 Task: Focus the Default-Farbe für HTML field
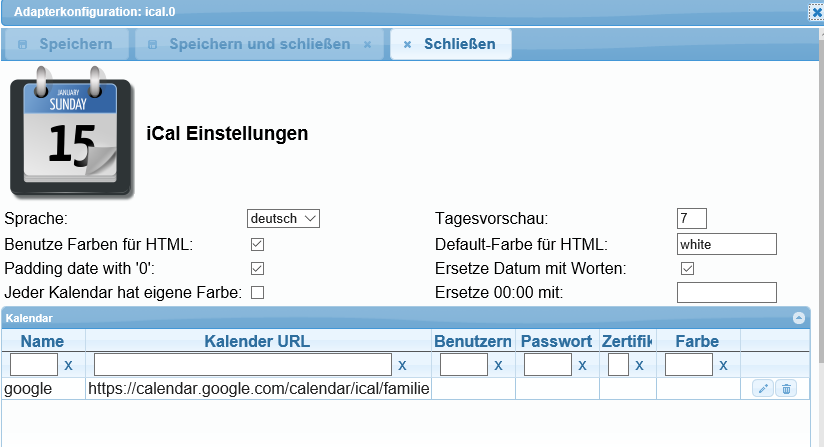pyautogui.click(x=726, y=244)
